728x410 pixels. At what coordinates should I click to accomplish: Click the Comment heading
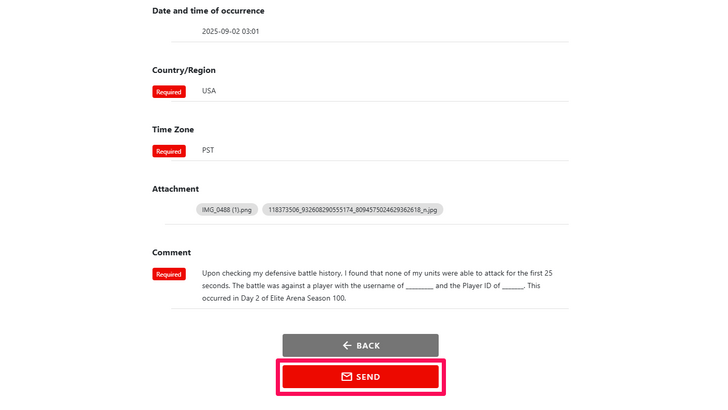tap(171, 252)
